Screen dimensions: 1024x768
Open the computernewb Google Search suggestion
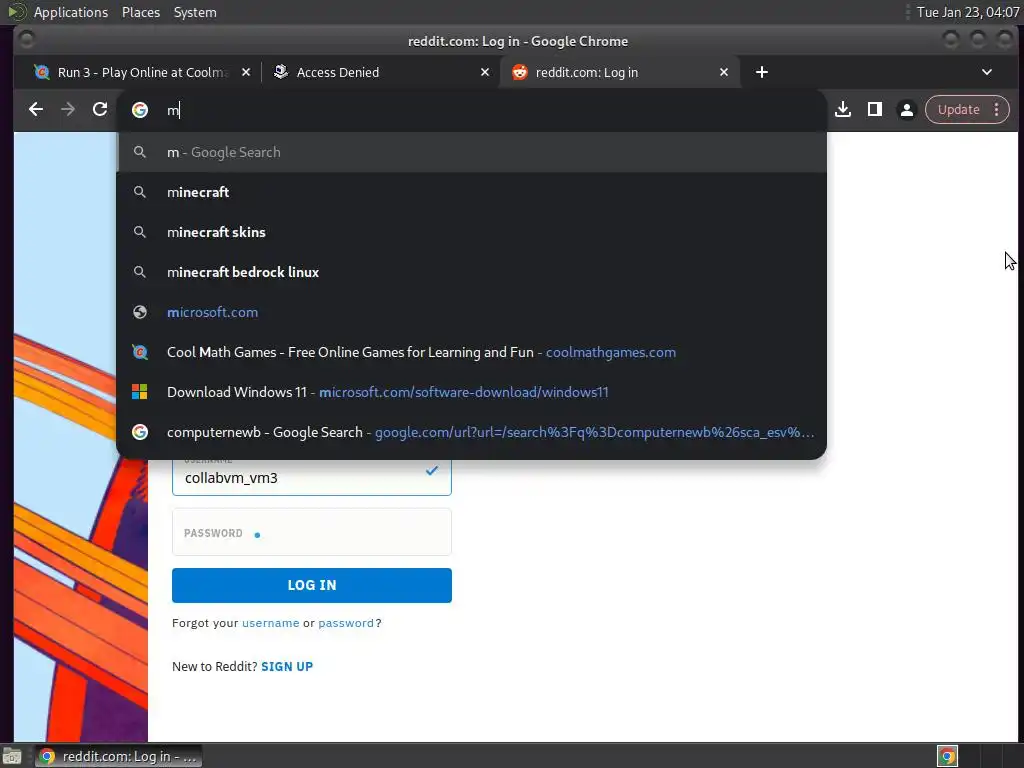[x=472, y=432]
